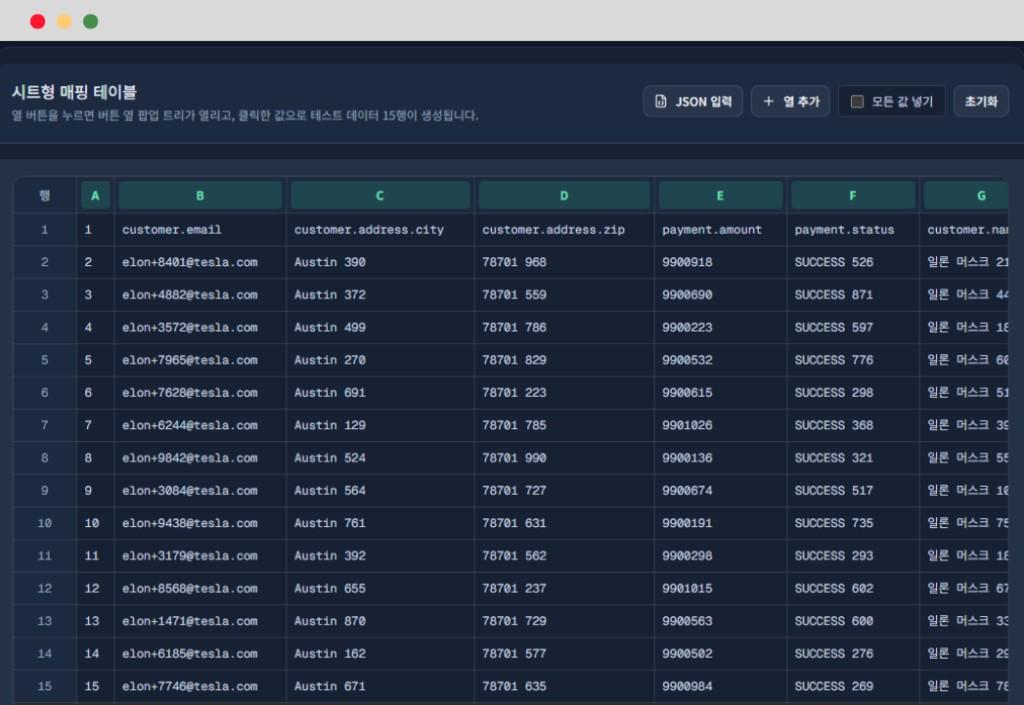The width and height of the screenshot is (1024, 705).
Task: Select the Austin 499 cell
Action: [380, 327]
